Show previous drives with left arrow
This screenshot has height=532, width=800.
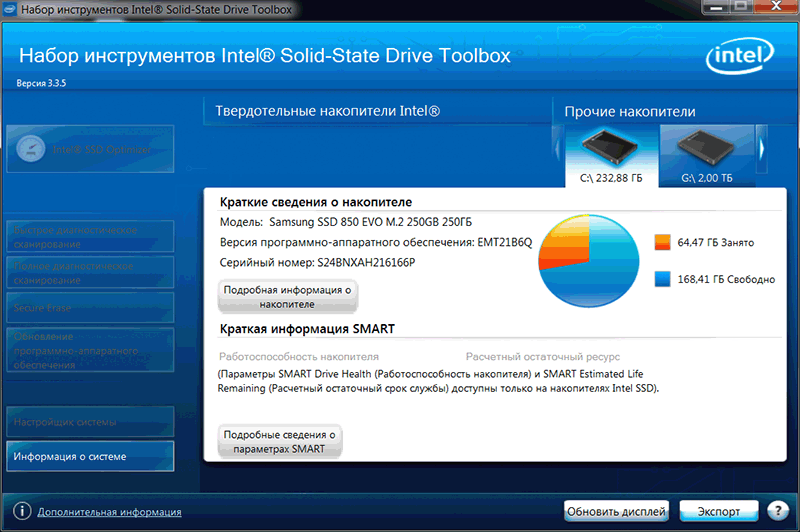click(558, 149)
